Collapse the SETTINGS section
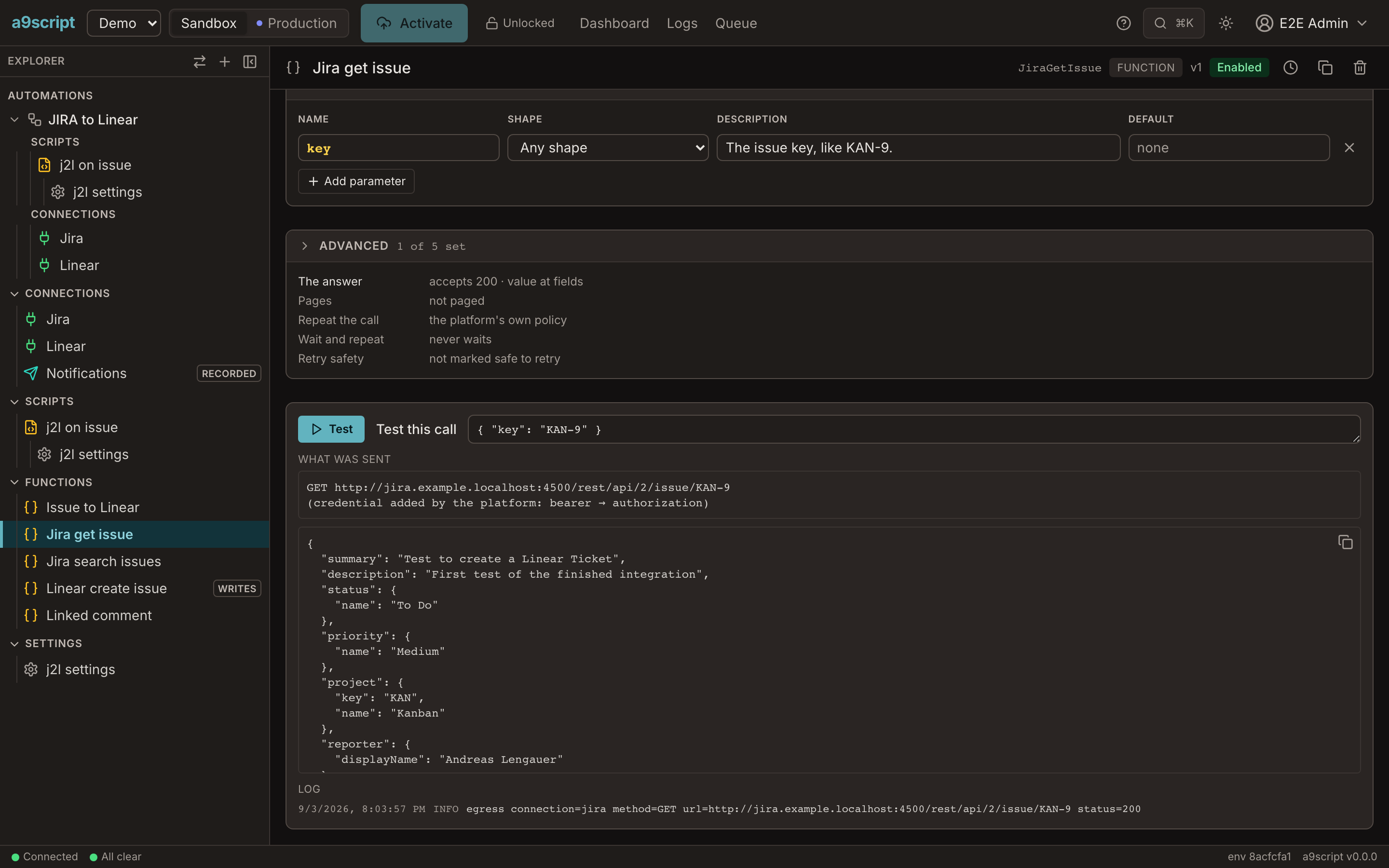This screenshot has height=868, width=1389. [15, 644]
